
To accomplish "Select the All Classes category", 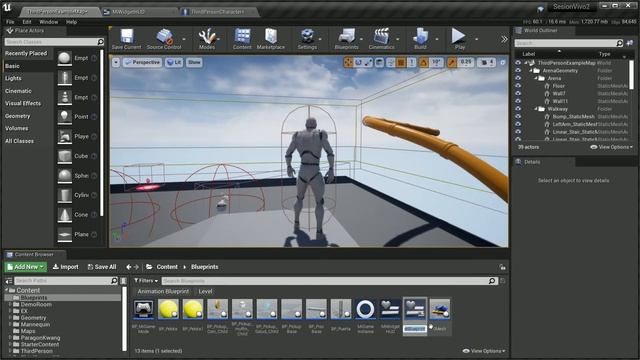I will (19, 141).
